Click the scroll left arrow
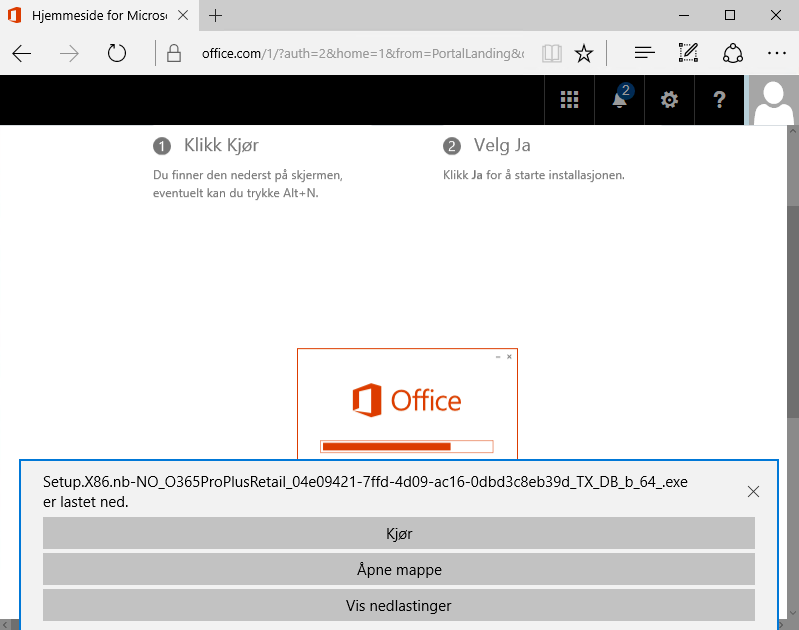The width and height of the screenshot is (799, 630). [x=5, y=625]
